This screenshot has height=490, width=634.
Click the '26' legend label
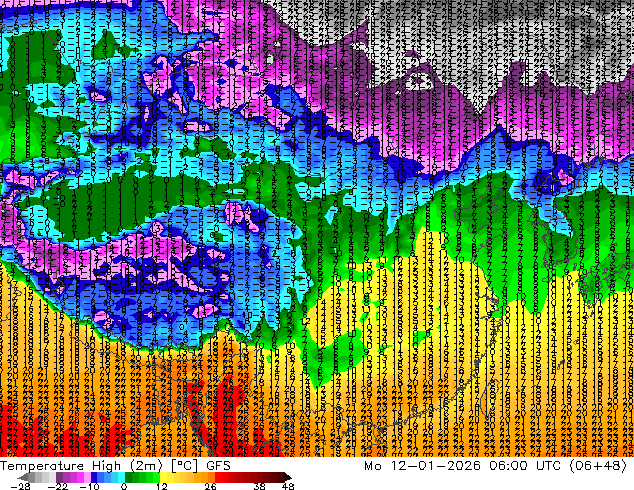[210, 486]
